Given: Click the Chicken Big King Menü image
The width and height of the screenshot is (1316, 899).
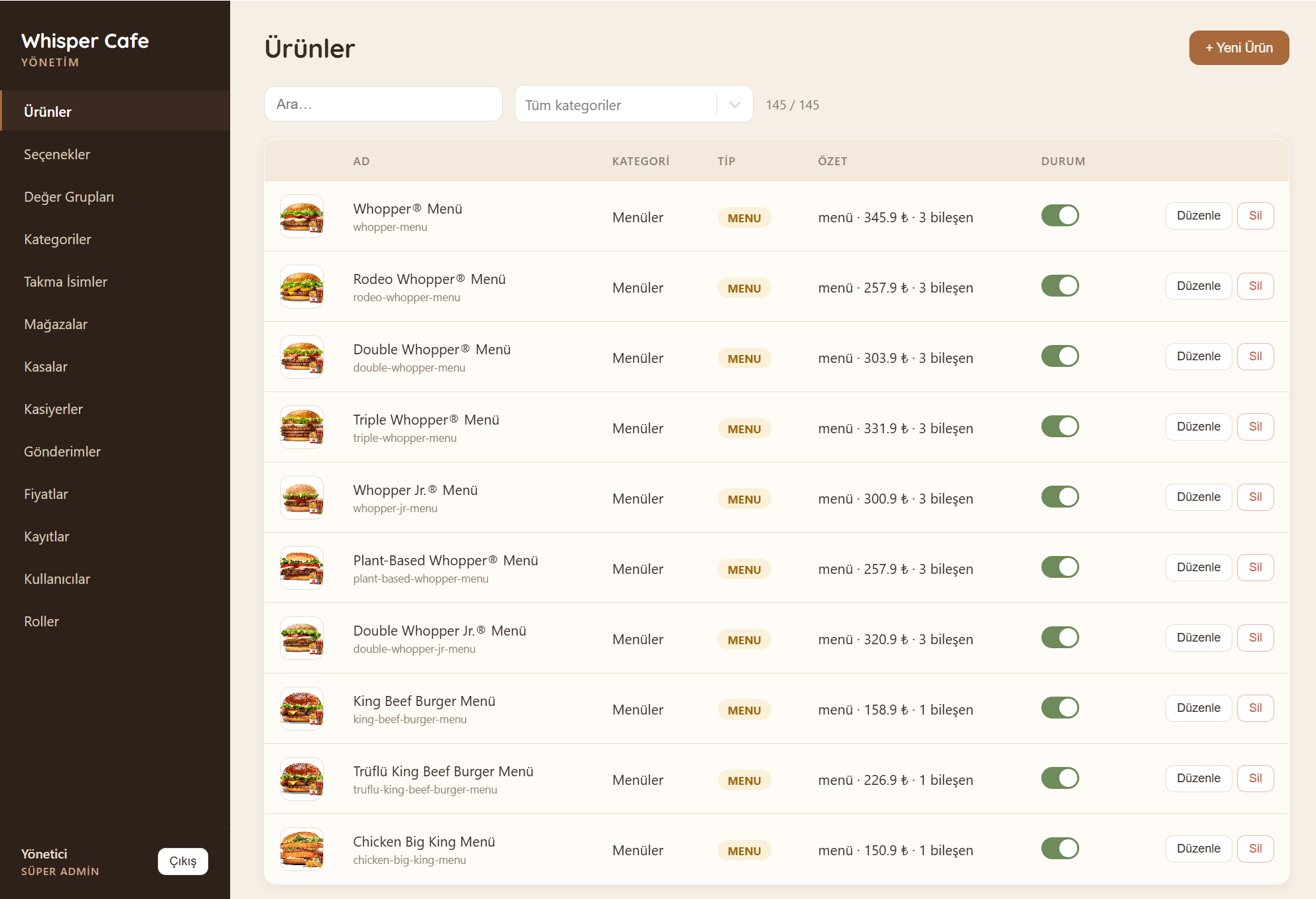Looking at the screenshot, I should (x=302, y=849).
